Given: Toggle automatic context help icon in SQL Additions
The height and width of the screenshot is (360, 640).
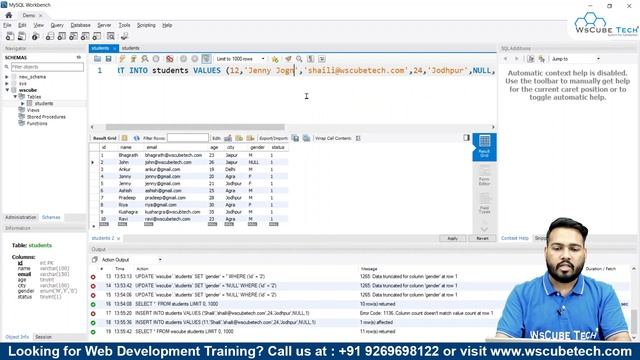Looking at the screenshot, I should pos(542,59).
